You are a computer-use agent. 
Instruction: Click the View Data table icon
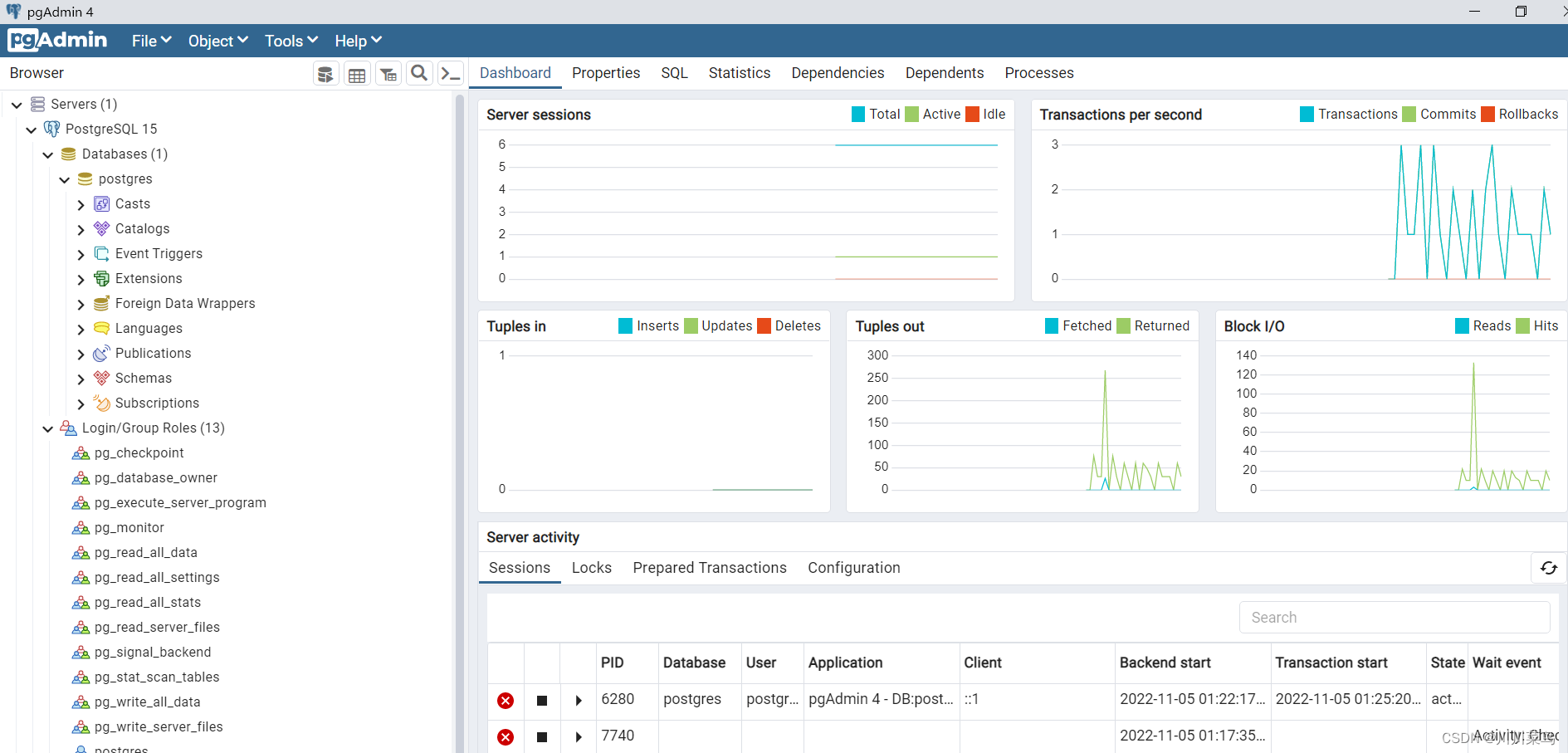pyautogui.click(x=357, y=74)
